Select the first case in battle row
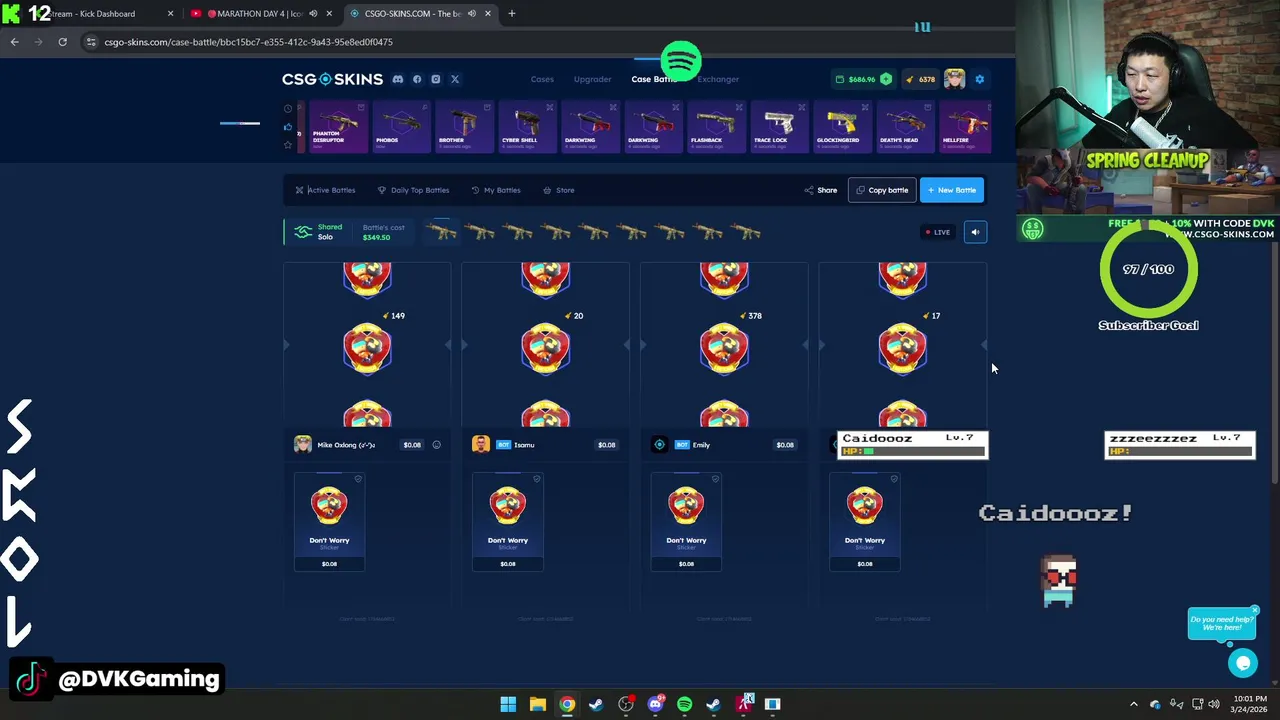The width and height of the screenshot is (1280, 720). (x=441, y=232)
